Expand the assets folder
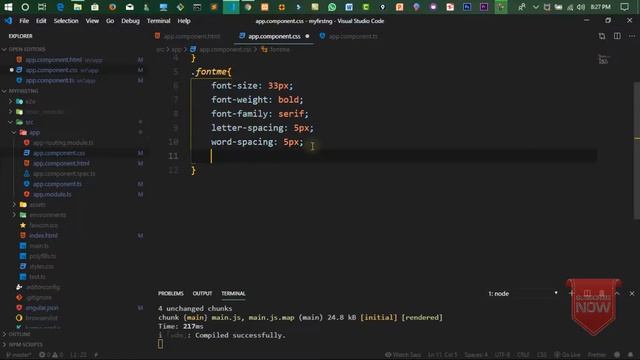The width and height of the screenshot is (640, 360). point(38,204)
